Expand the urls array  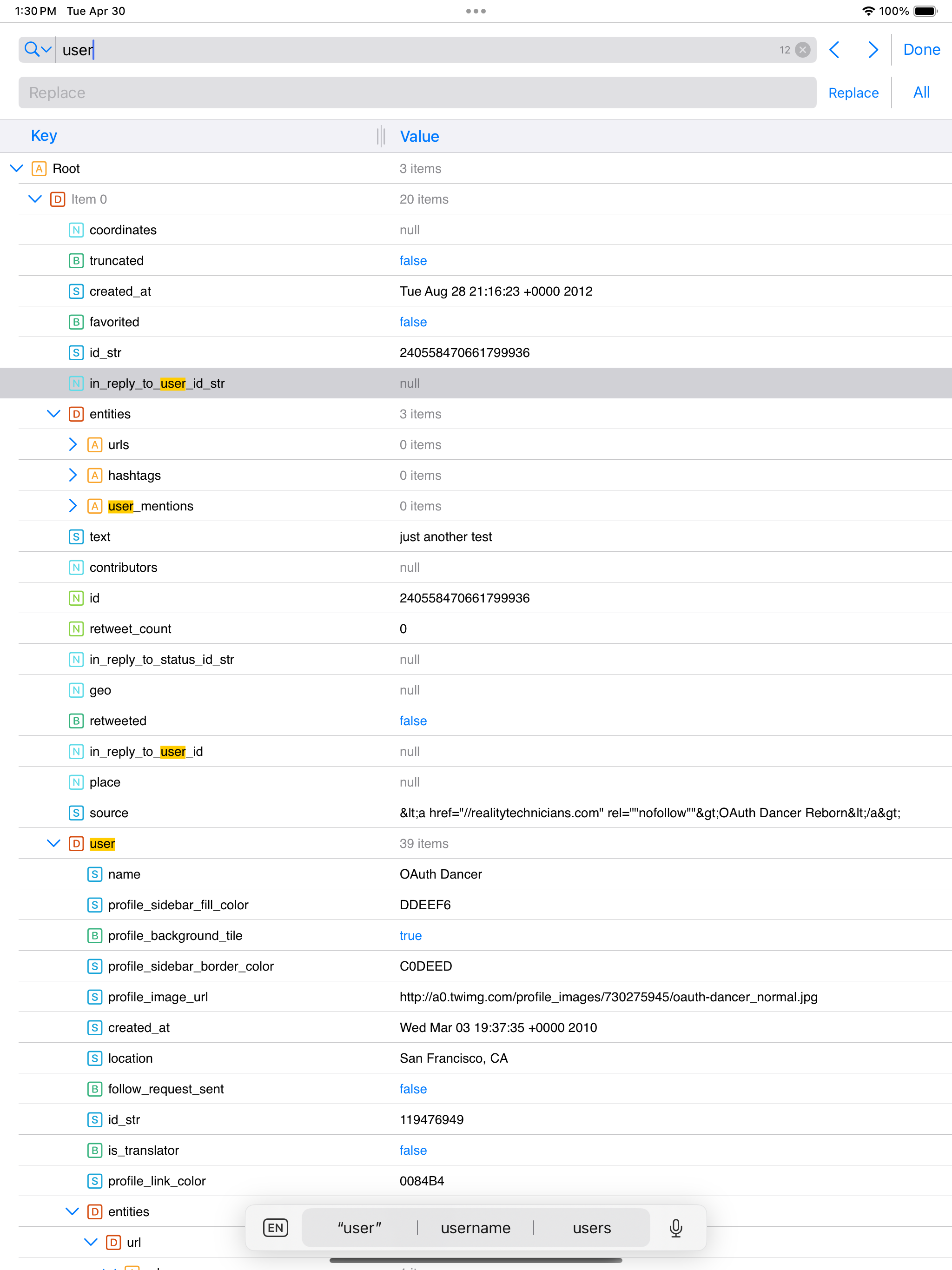coord(73,445)
